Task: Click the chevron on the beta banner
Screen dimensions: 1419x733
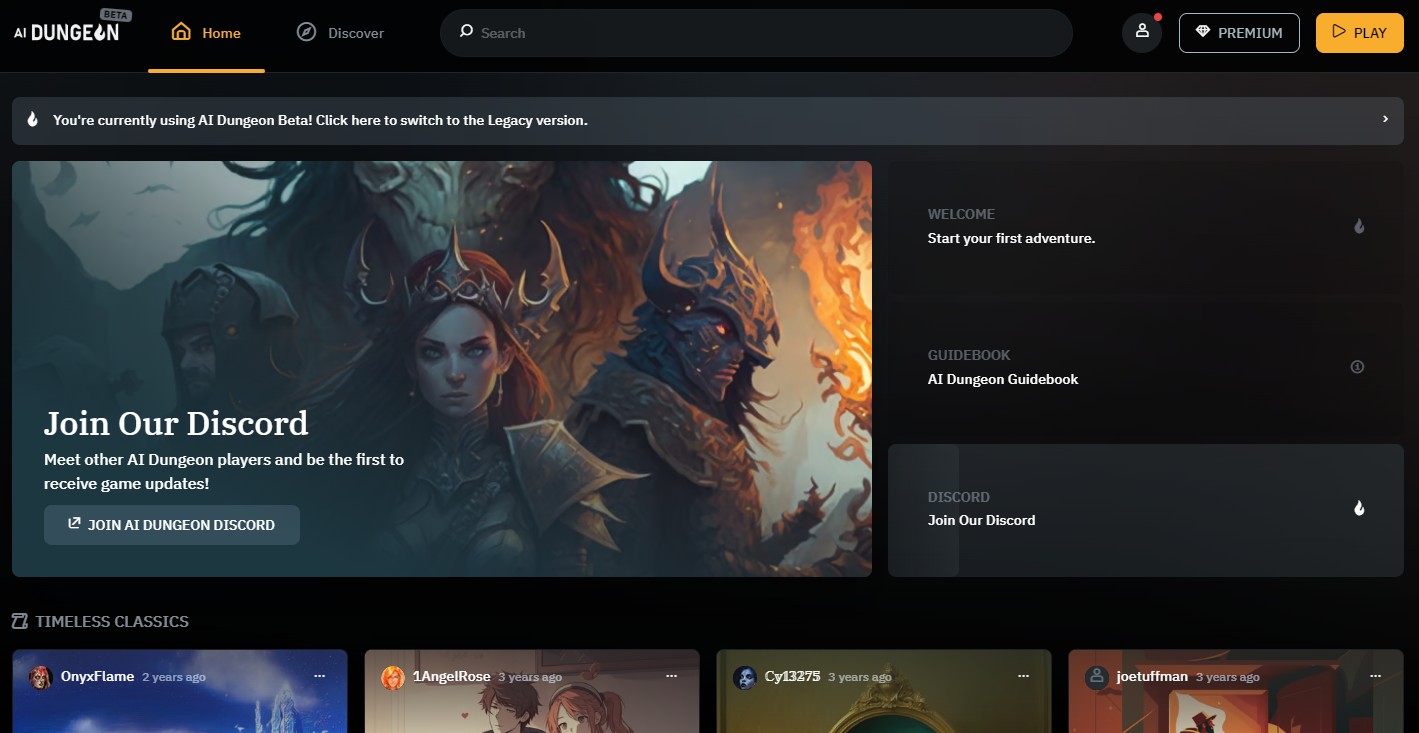Action: [1386, 119]
